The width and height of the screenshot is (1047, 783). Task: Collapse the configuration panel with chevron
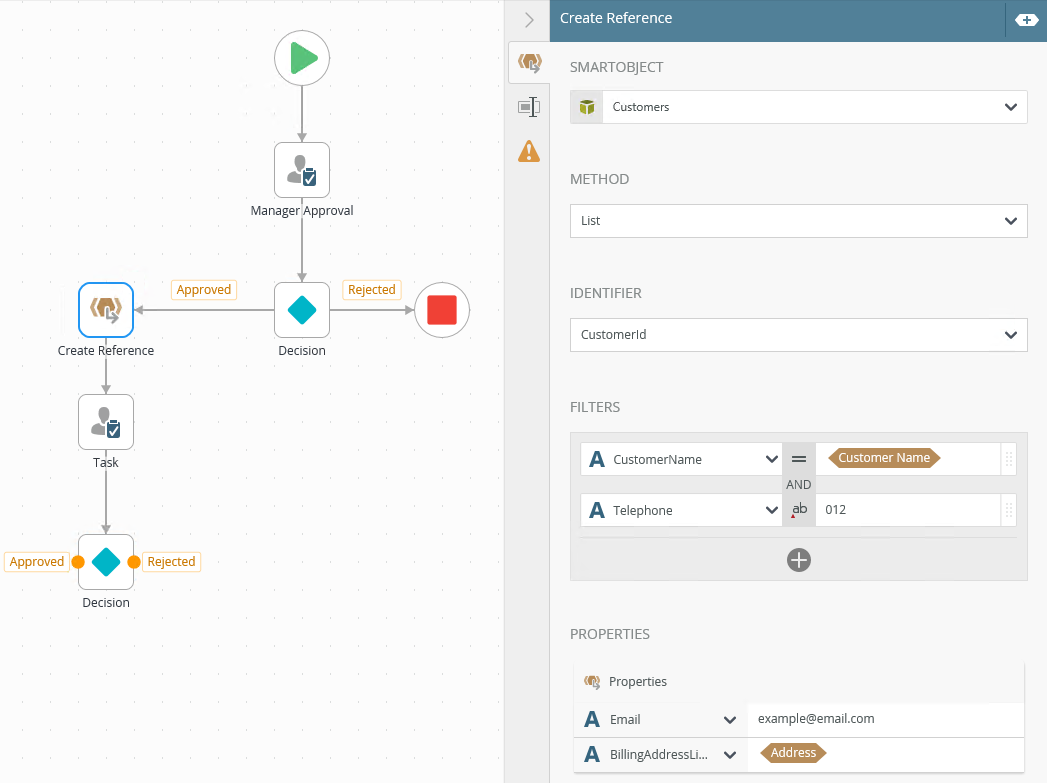tap(530, 20)
